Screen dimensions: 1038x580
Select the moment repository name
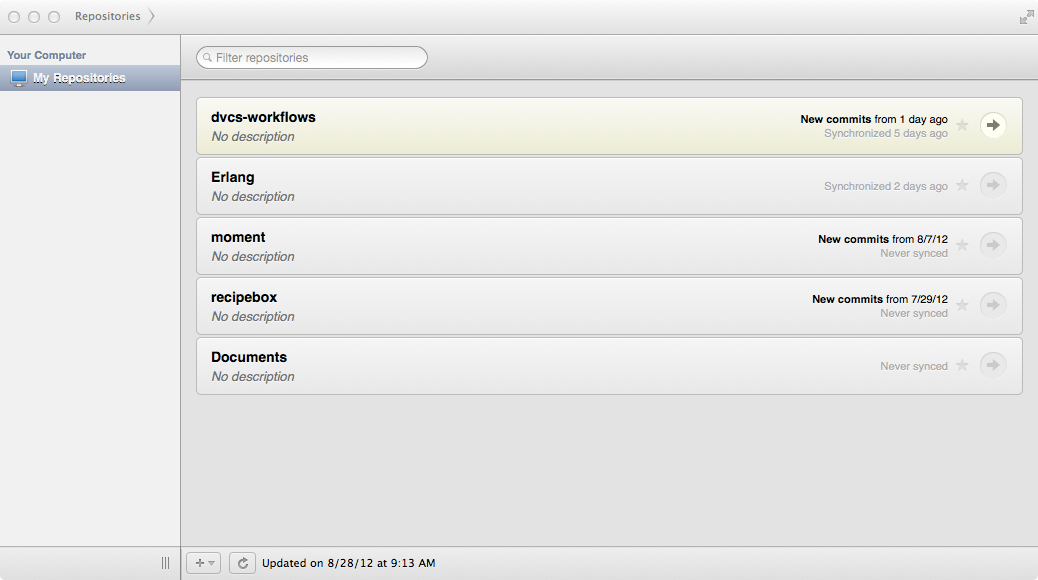tap(238, 237)
